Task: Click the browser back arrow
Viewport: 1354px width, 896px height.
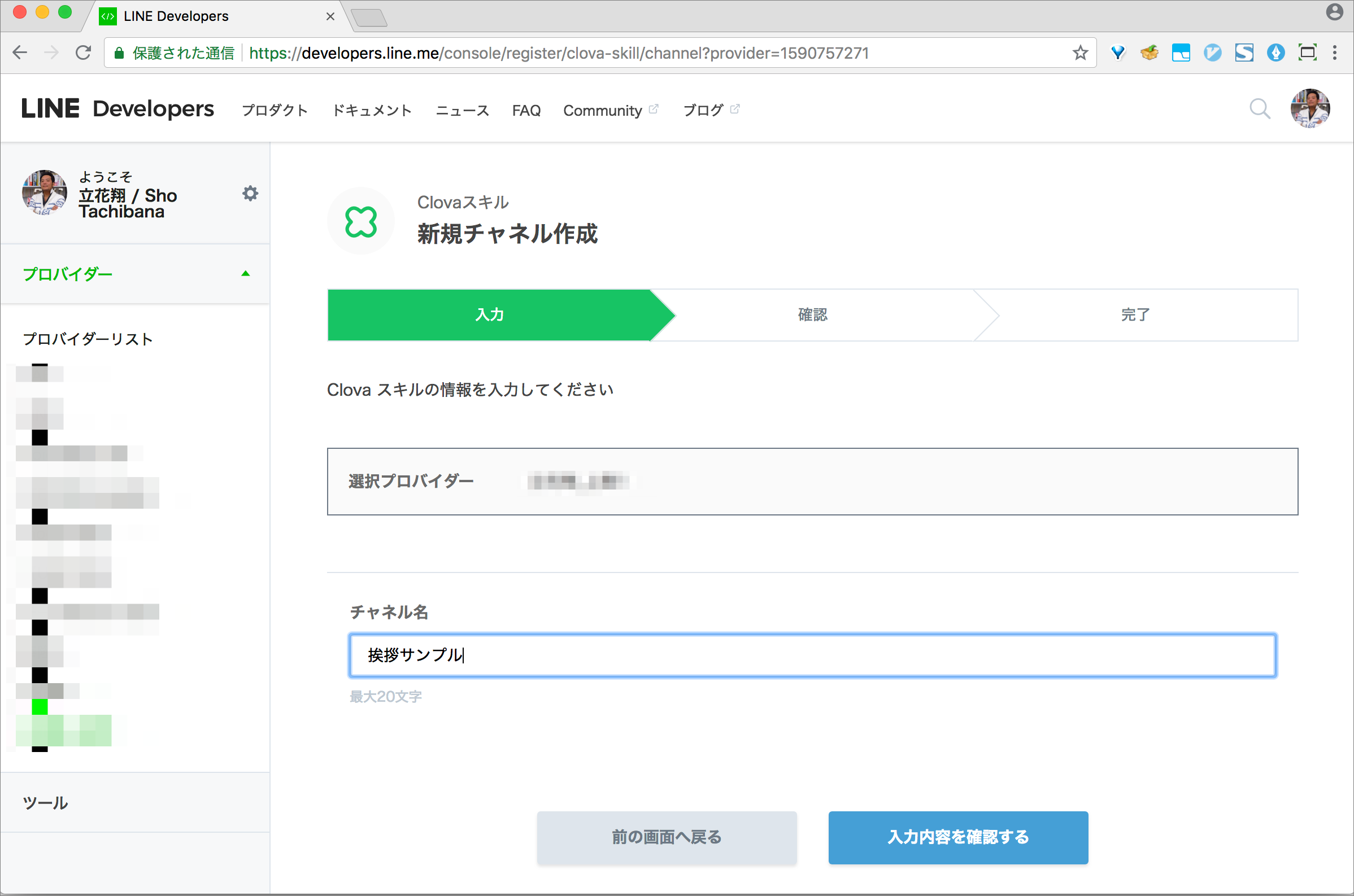Action: pyautogui.click(x=20, y=53)
